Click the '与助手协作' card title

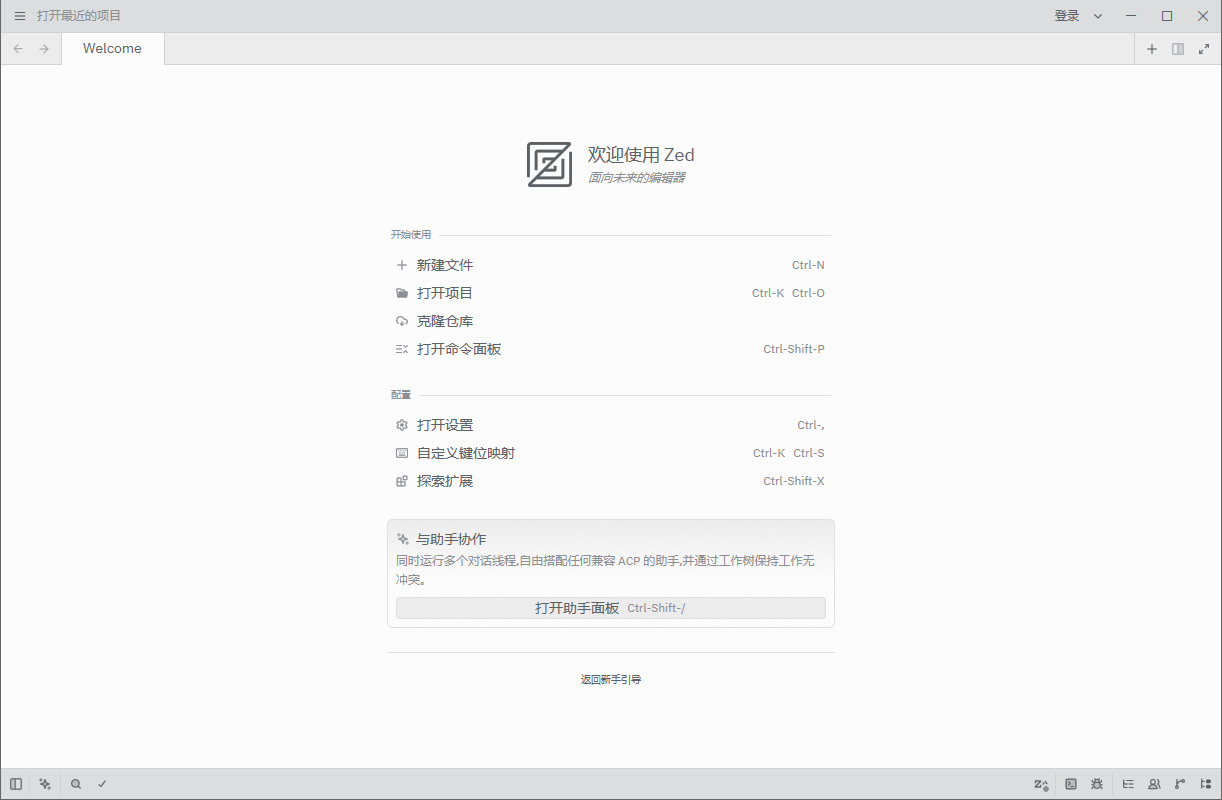coord(452,539)
